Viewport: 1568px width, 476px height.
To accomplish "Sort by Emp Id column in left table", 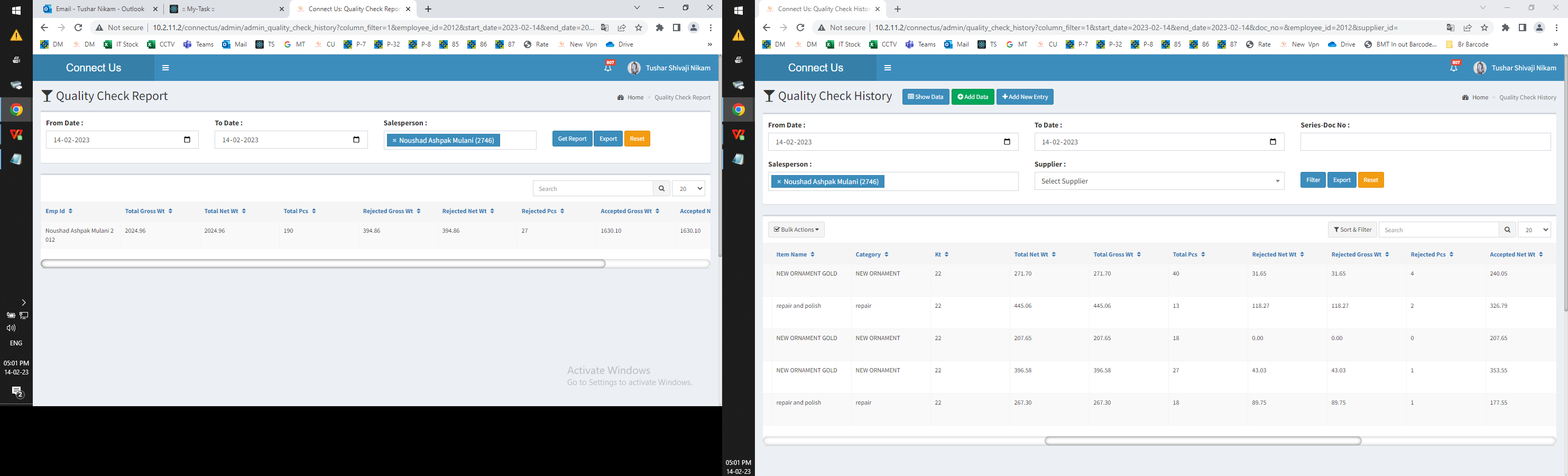I will pyautogui.click(x=59, y=211).
